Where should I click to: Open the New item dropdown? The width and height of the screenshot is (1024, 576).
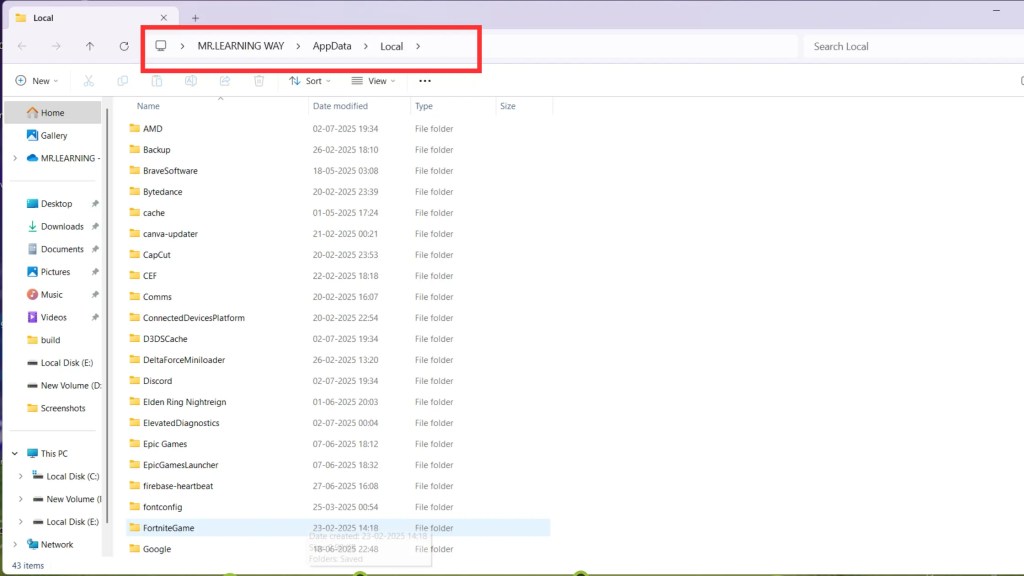37,81
